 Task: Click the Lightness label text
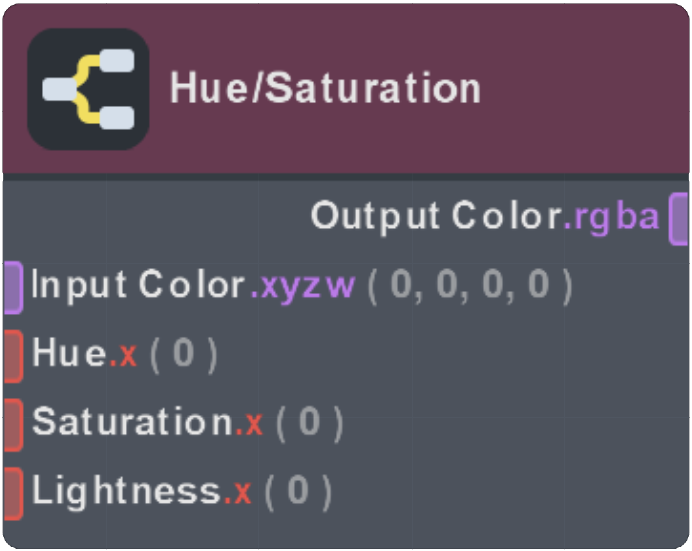[125, 491]
